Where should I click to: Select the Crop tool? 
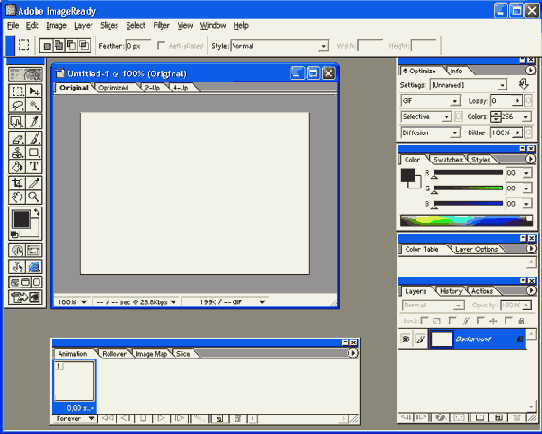[17, 183]
